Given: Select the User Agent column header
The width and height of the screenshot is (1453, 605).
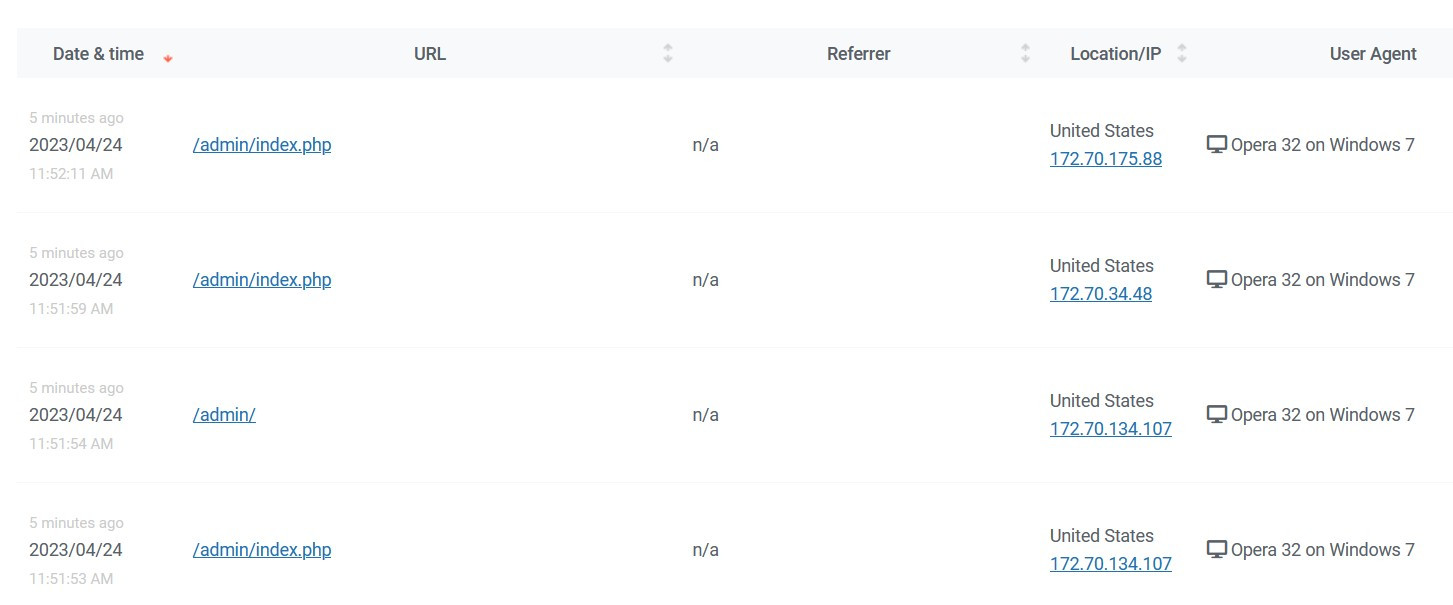Looking at the screenshot, I should pyautogui.click(x=1373, y=54).
